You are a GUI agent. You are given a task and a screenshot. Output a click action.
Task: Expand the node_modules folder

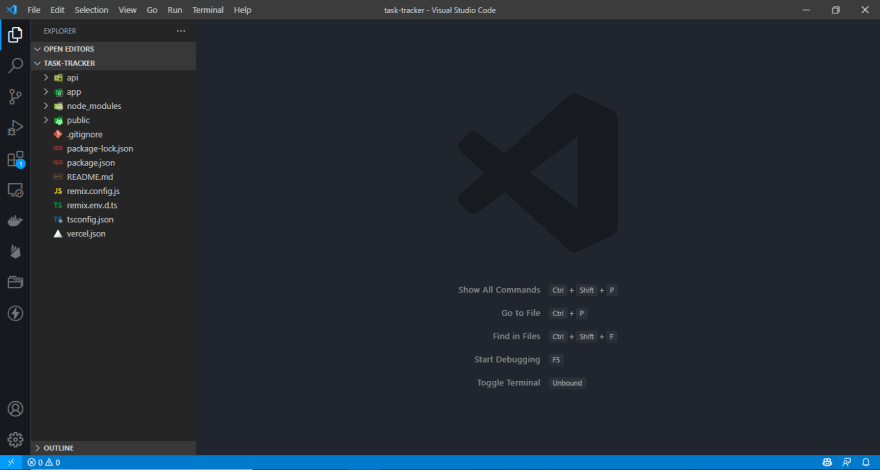[x=113, y=106]
